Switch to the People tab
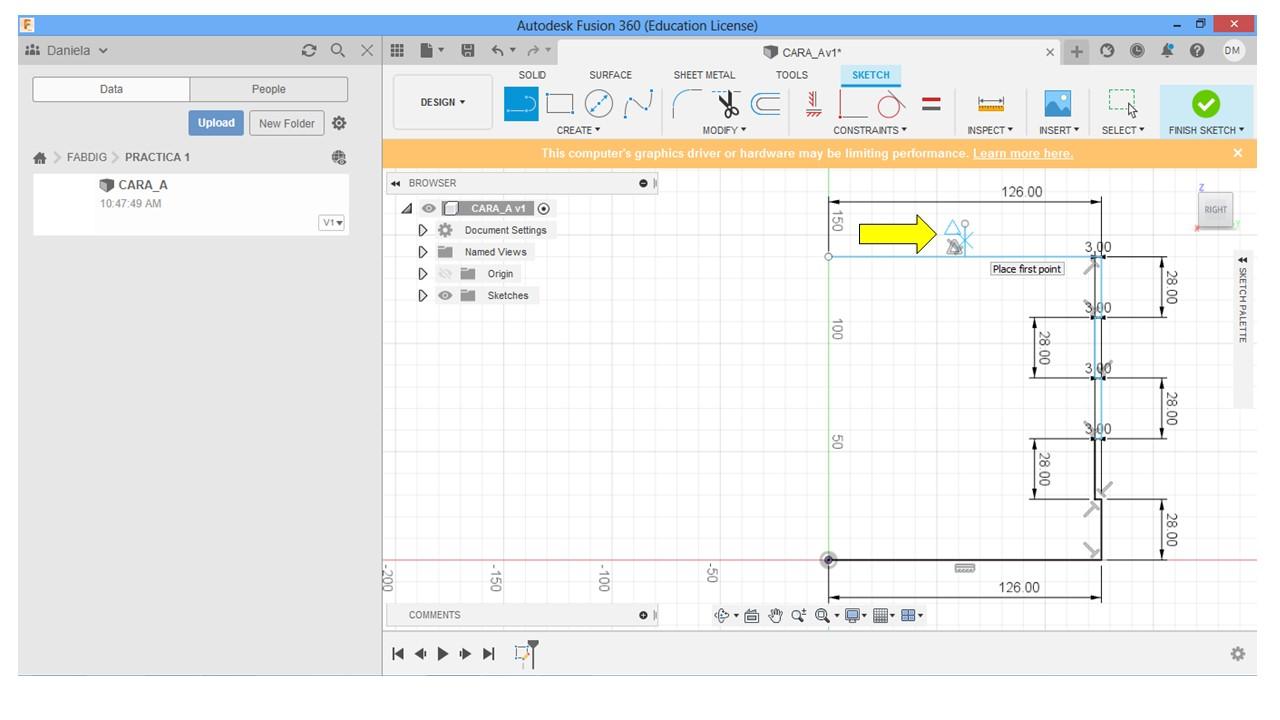Screen dimensions: 1280x720 pos(268,89)
